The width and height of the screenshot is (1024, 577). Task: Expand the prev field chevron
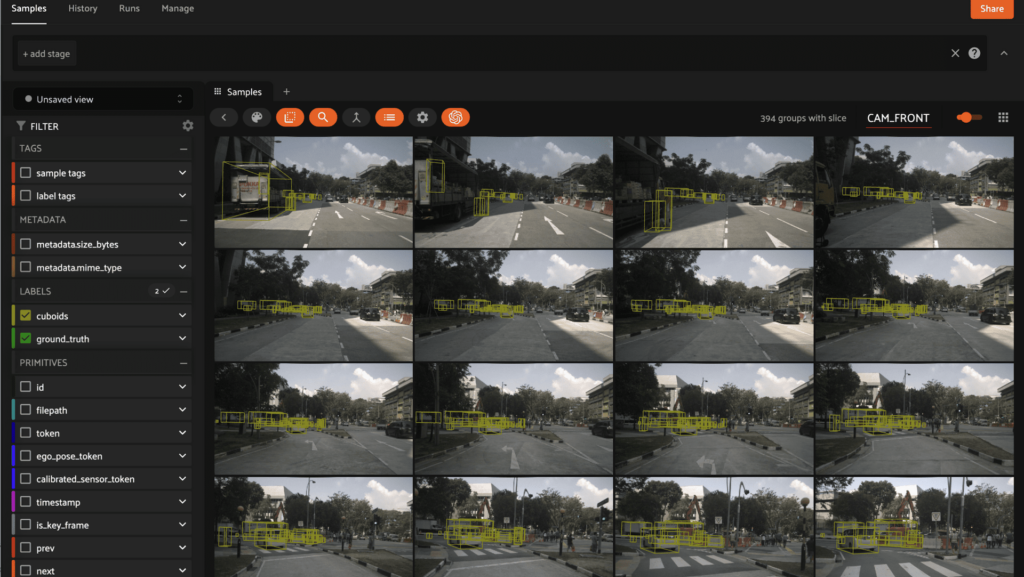(x=182, y=548)
